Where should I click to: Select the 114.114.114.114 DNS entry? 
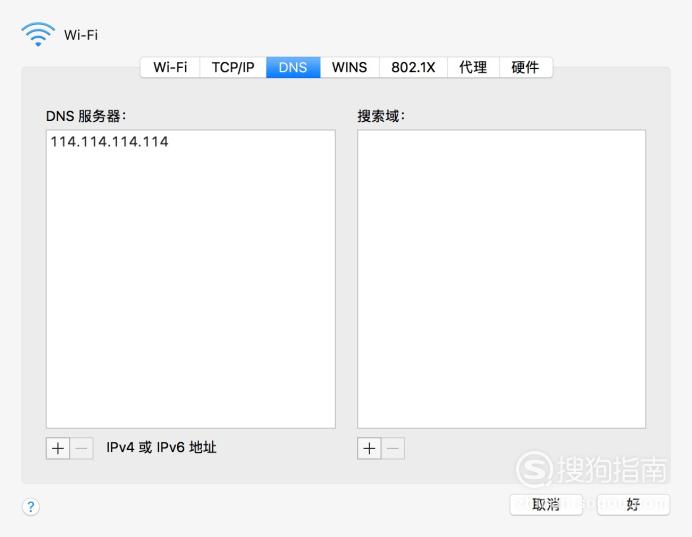coord(109,142)
